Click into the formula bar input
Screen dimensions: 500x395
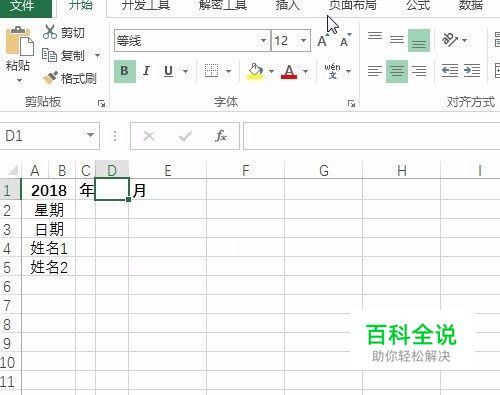pos(371,136)
